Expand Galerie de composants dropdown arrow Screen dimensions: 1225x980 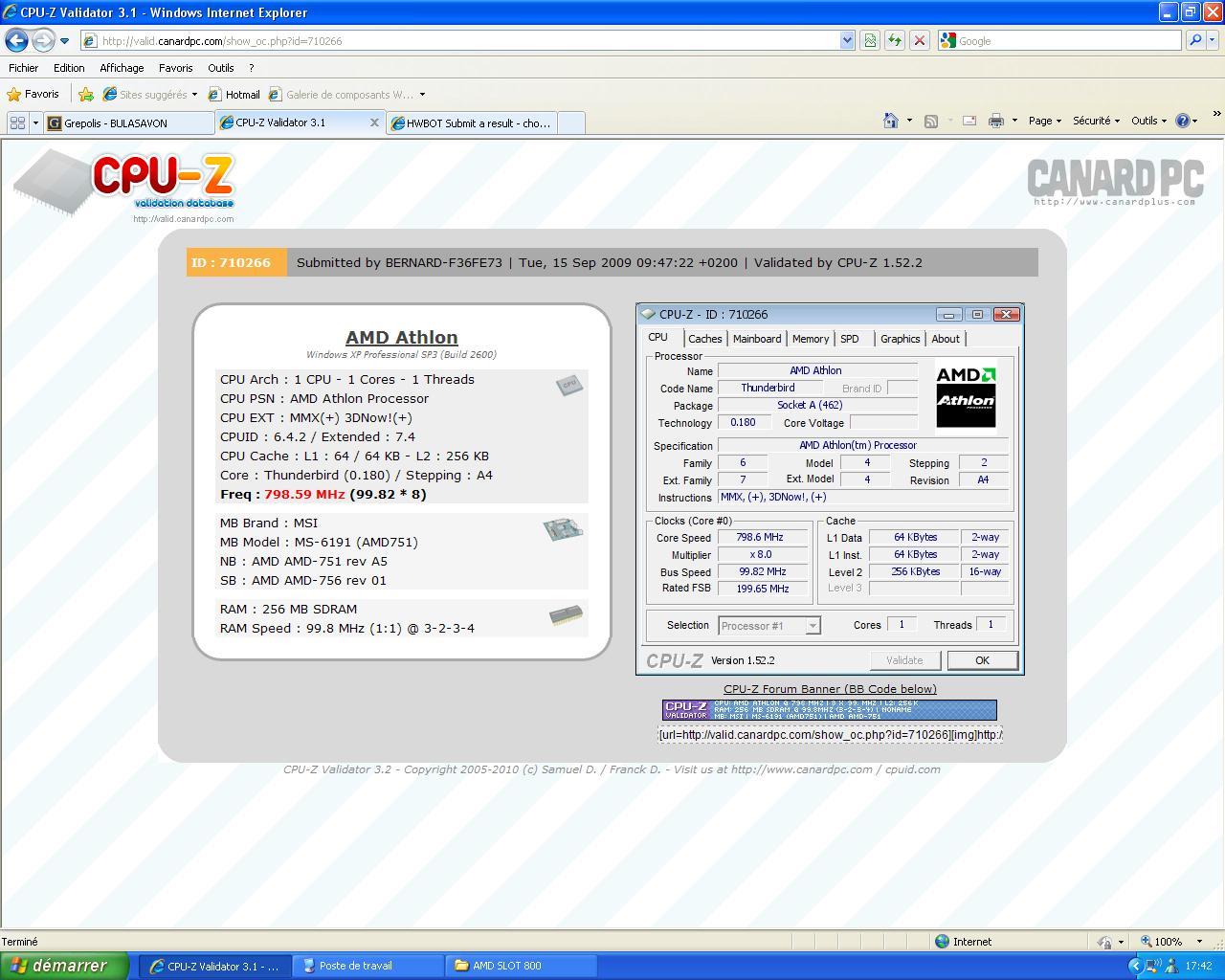(x=422, y=95)
